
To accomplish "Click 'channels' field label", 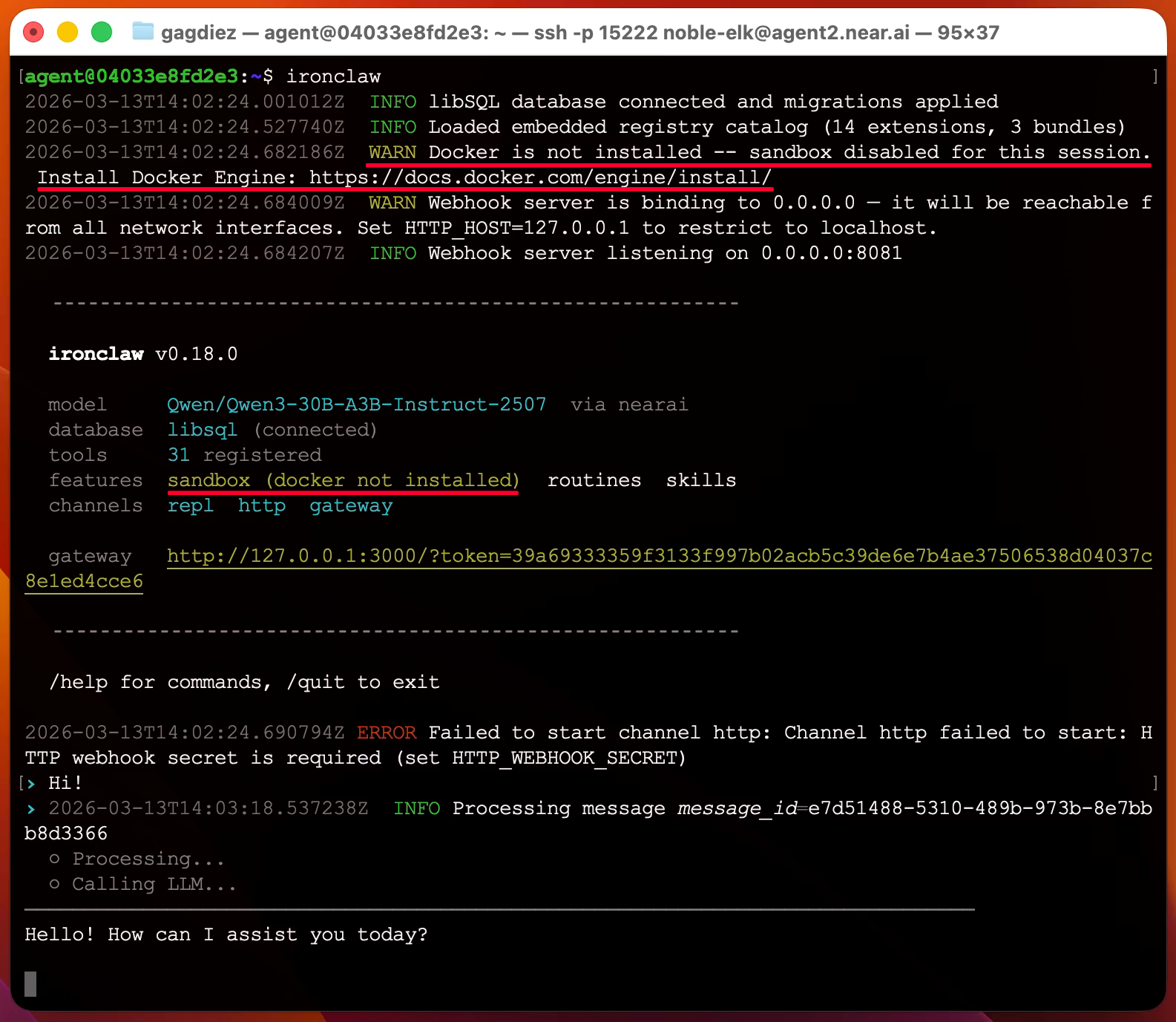I will 96,505.
